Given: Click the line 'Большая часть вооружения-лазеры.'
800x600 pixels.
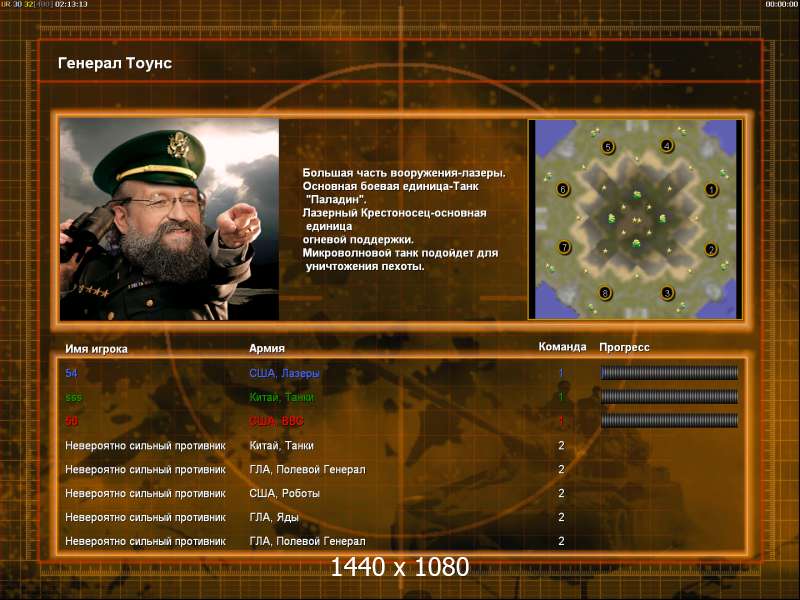Looking at the screenshot, I should [404, 173].
